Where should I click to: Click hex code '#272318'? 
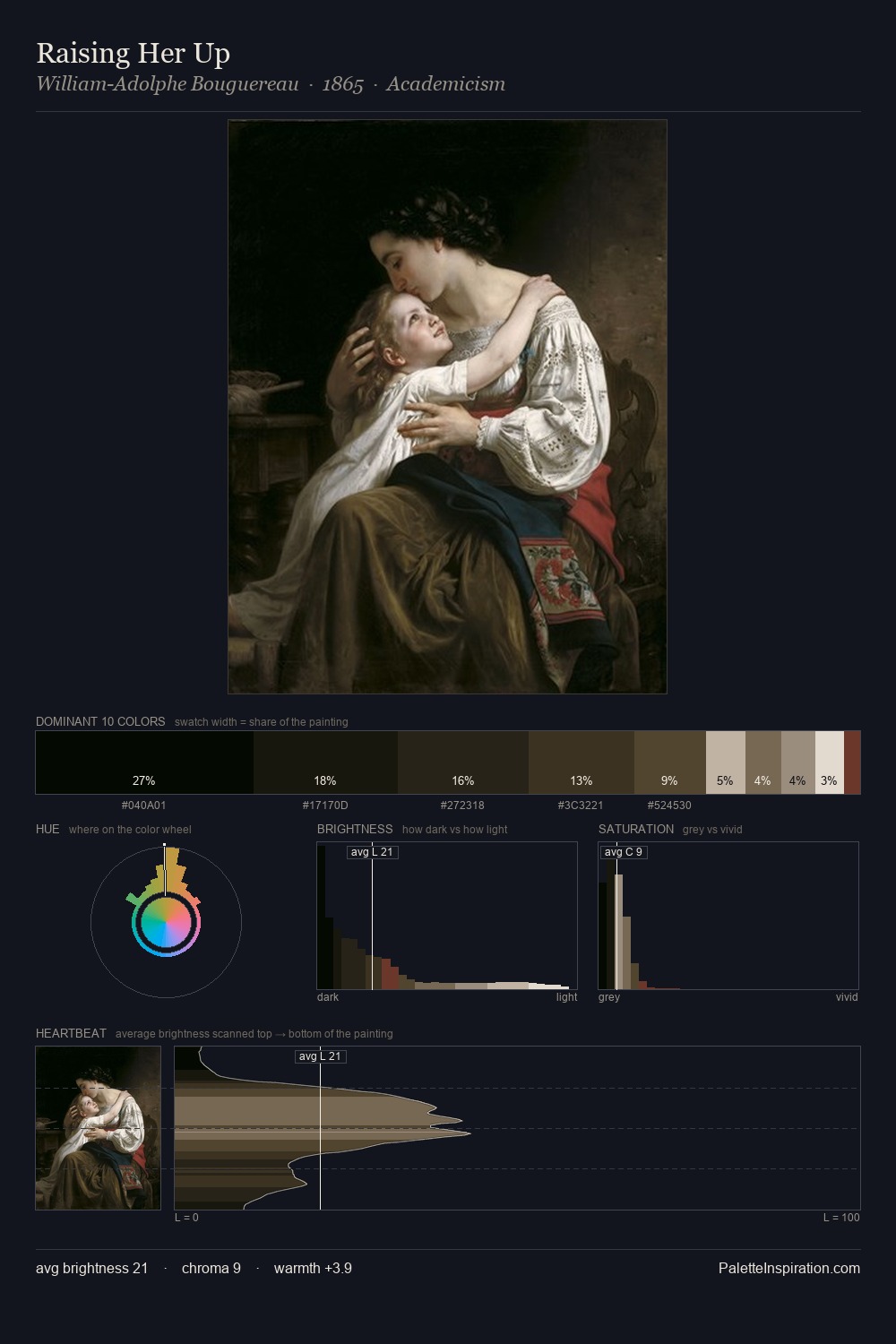[x=462, y=805]
